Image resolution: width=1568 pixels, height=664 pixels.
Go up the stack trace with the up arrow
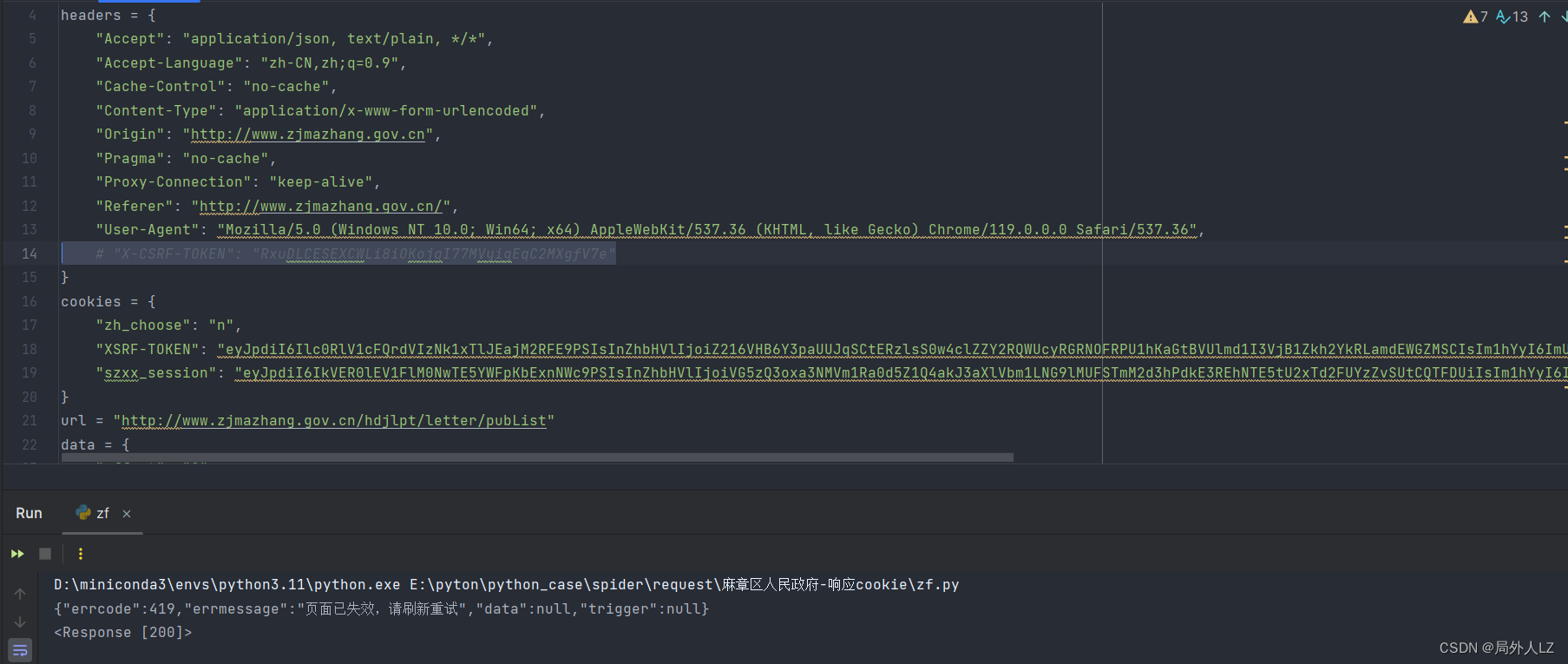20,594
